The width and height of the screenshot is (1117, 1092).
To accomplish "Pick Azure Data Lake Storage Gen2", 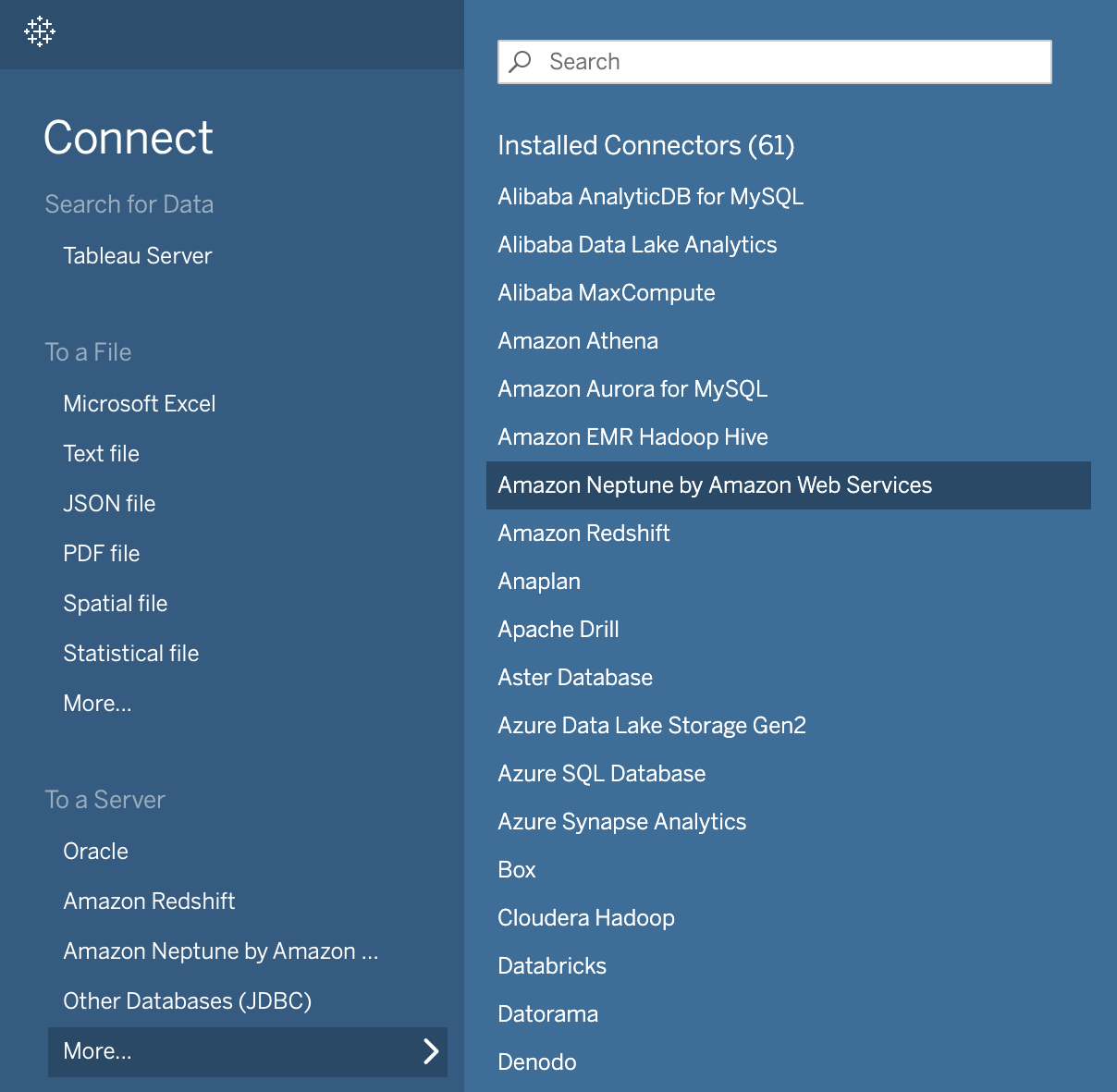I will pos(652,726).
